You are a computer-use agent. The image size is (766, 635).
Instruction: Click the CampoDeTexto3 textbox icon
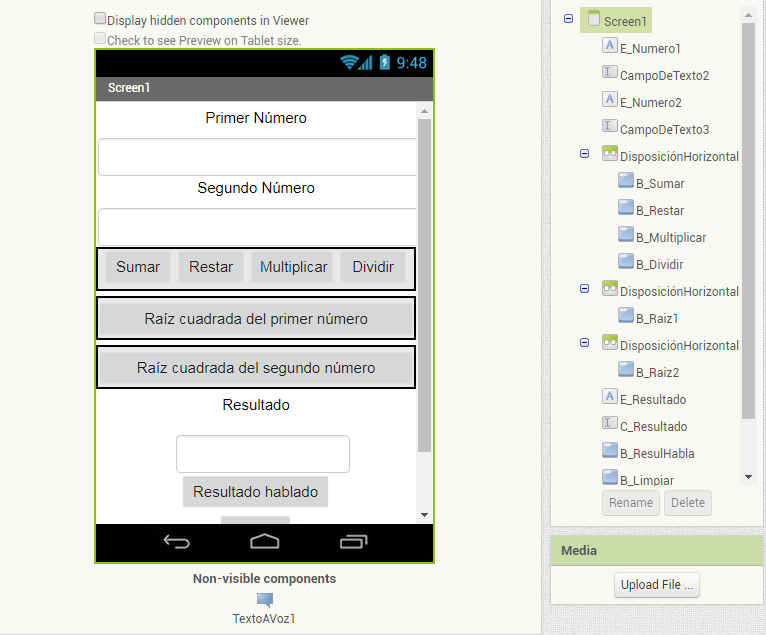click(x=609, y=127)
